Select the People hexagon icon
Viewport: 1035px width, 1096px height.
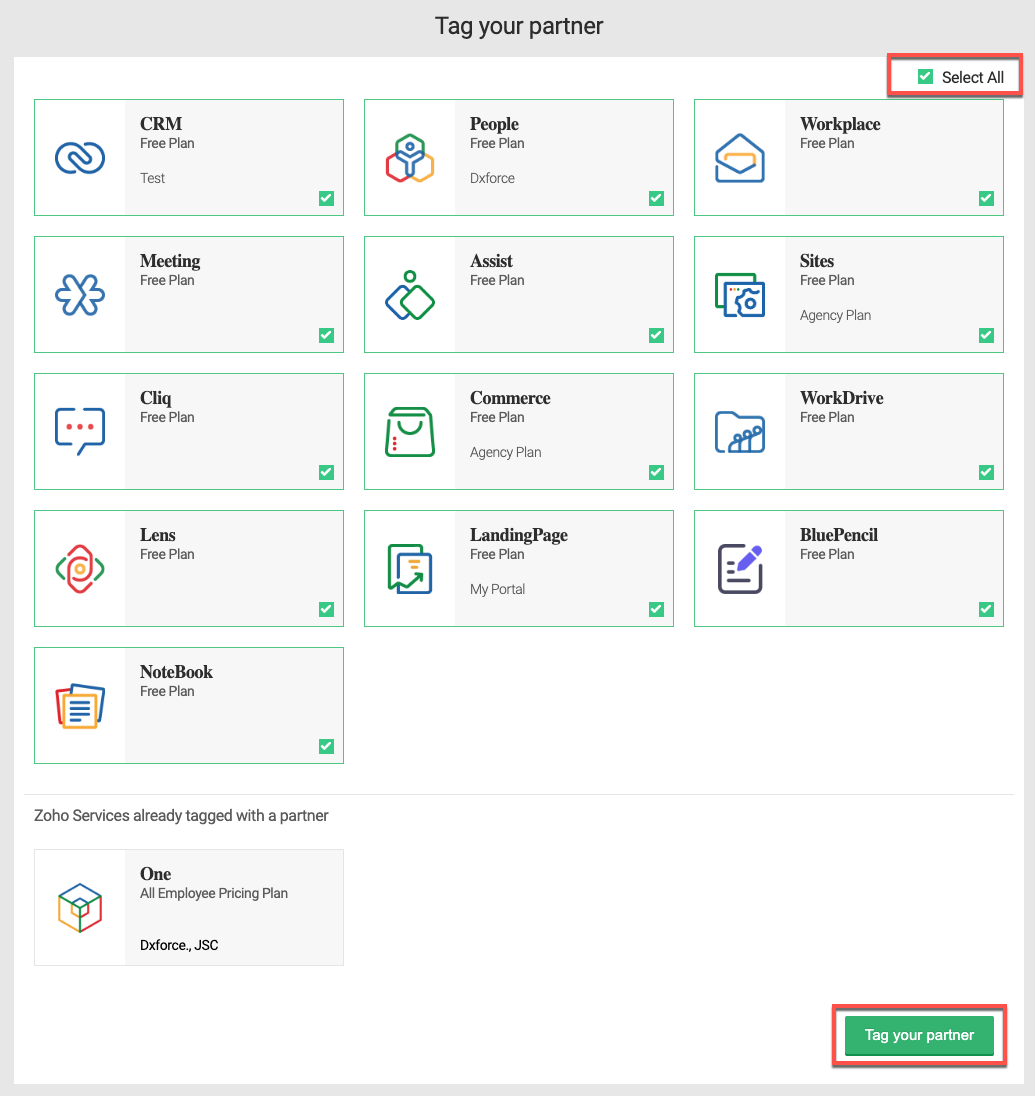click(x=410, y=158)
